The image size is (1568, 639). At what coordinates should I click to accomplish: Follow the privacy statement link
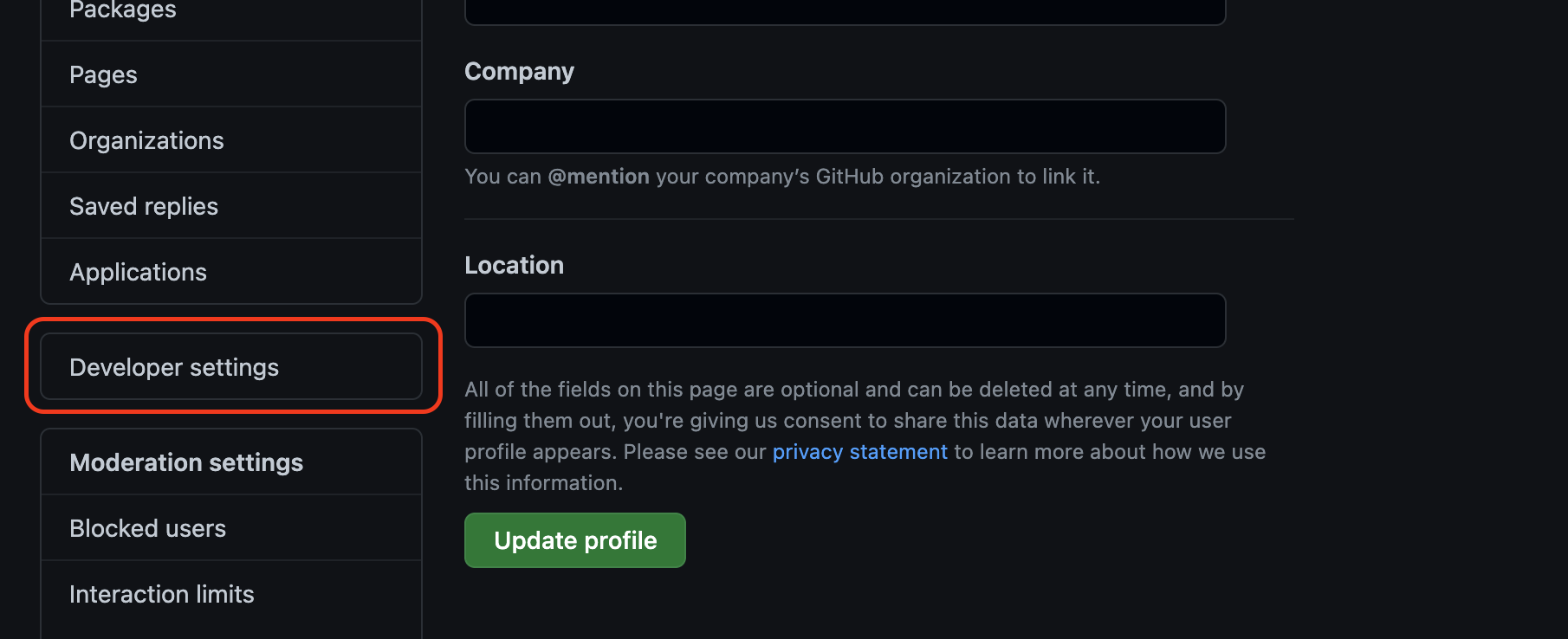coord(860,452)
